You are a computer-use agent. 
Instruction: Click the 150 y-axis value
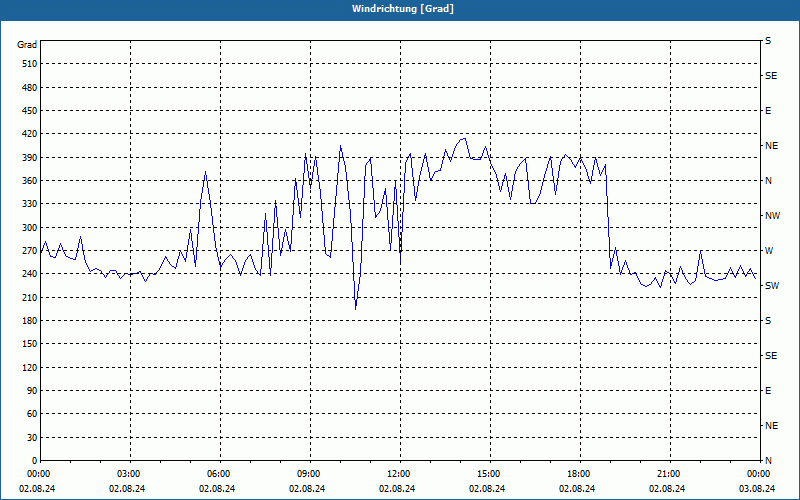(x=30, y=344)
